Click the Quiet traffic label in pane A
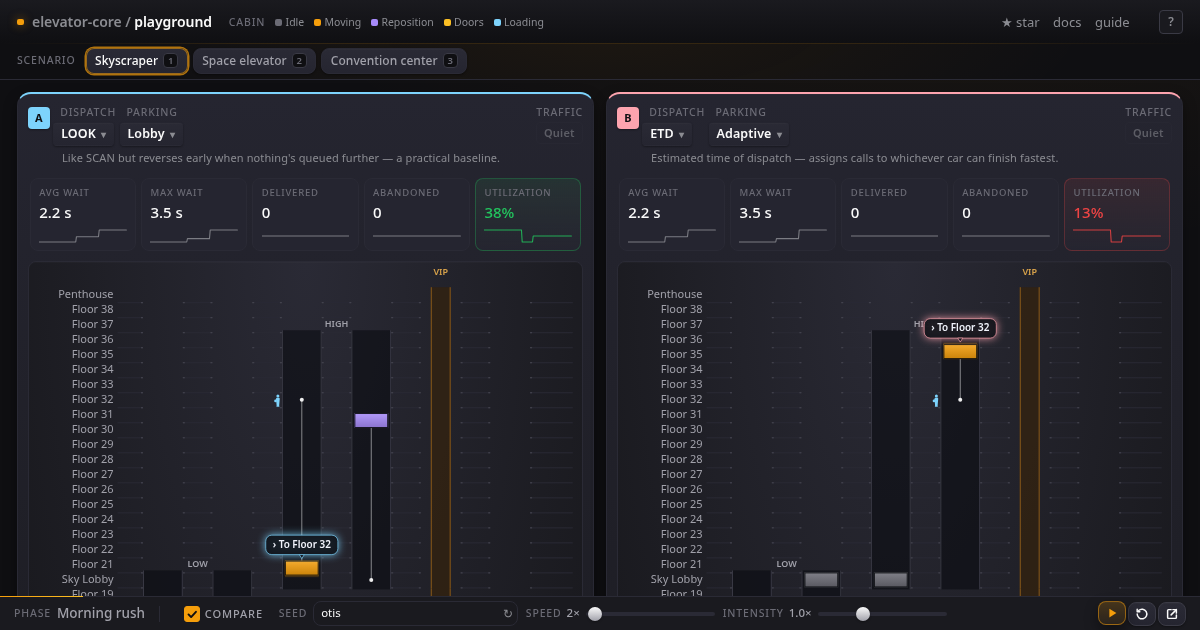The width and height of the screenshot is (1200, 630). (x=559, y=133)
